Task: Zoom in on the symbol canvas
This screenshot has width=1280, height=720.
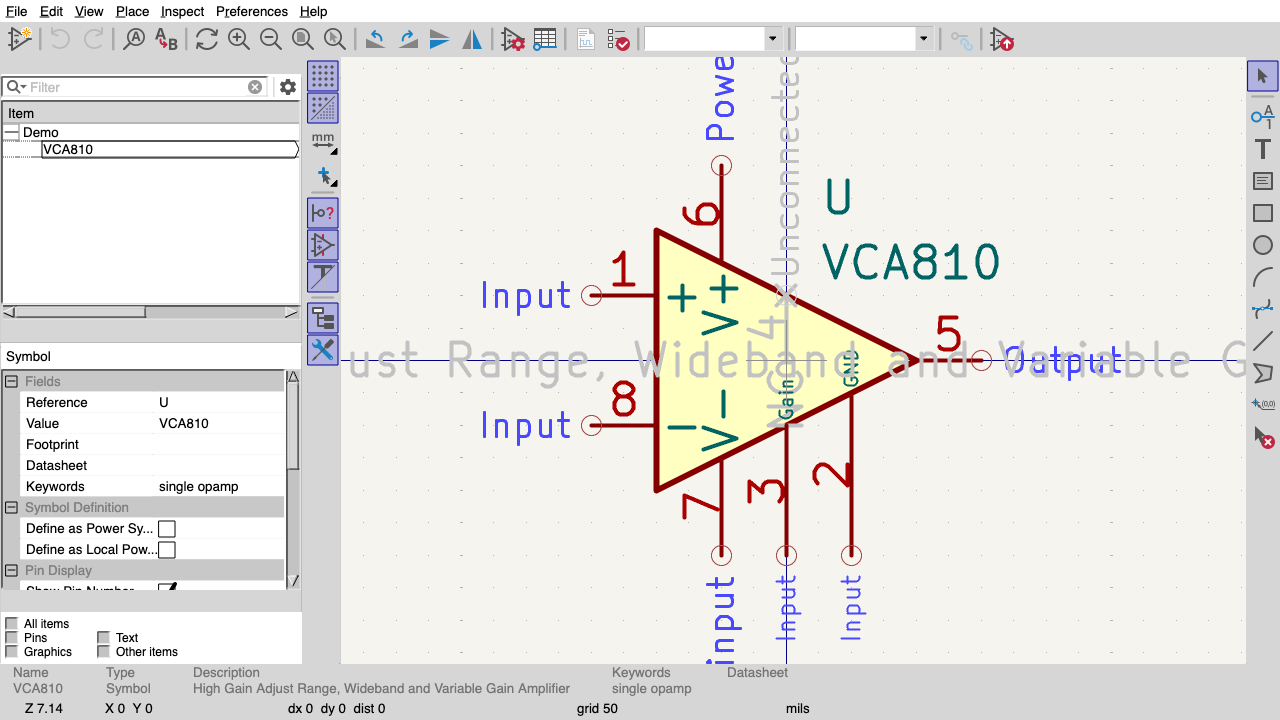Action: click(239, 39)
